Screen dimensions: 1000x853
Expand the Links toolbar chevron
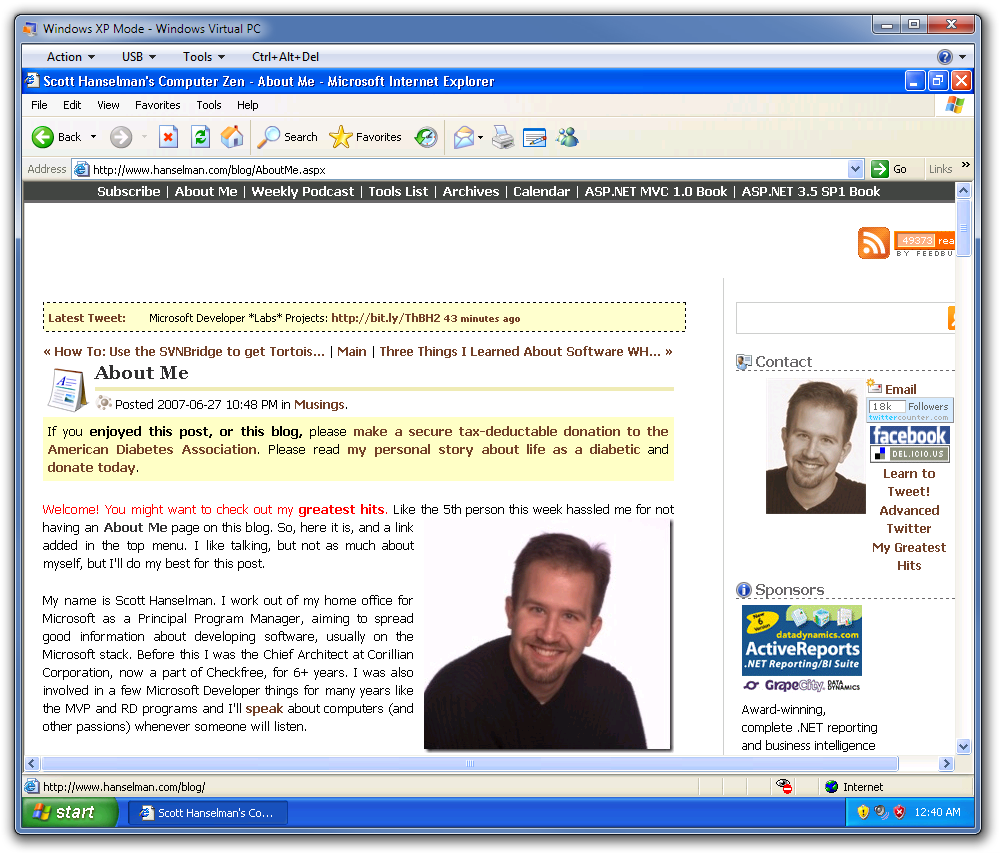tap(966, 165)
